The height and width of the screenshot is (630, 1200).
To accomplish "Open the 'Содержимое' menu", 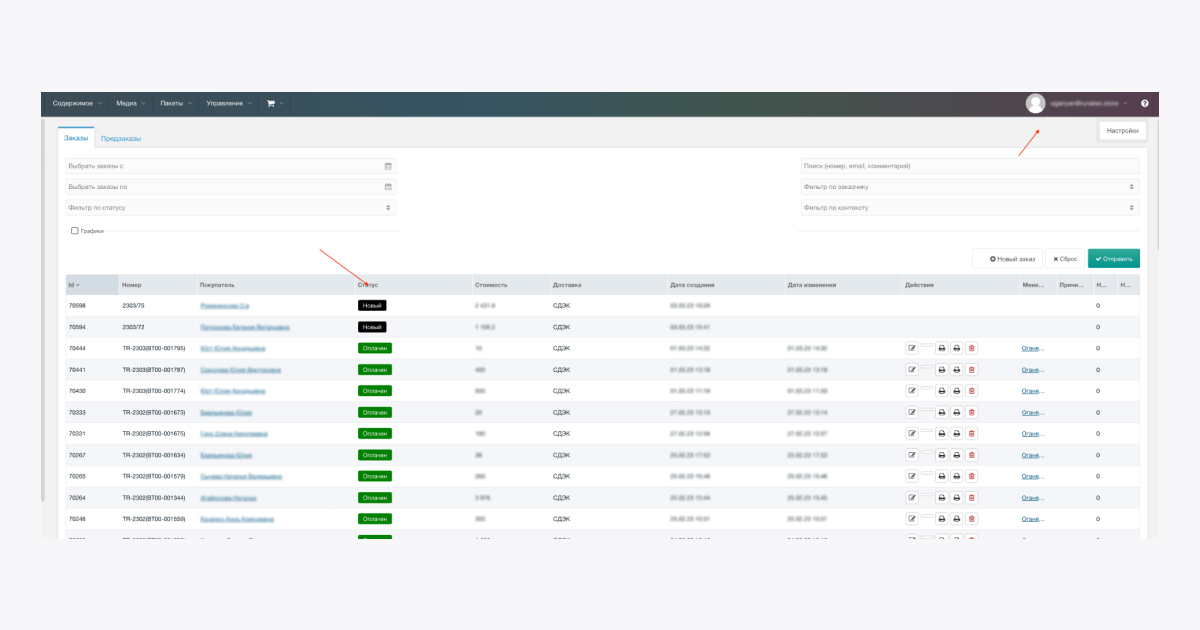I will [x=73, y=103].
